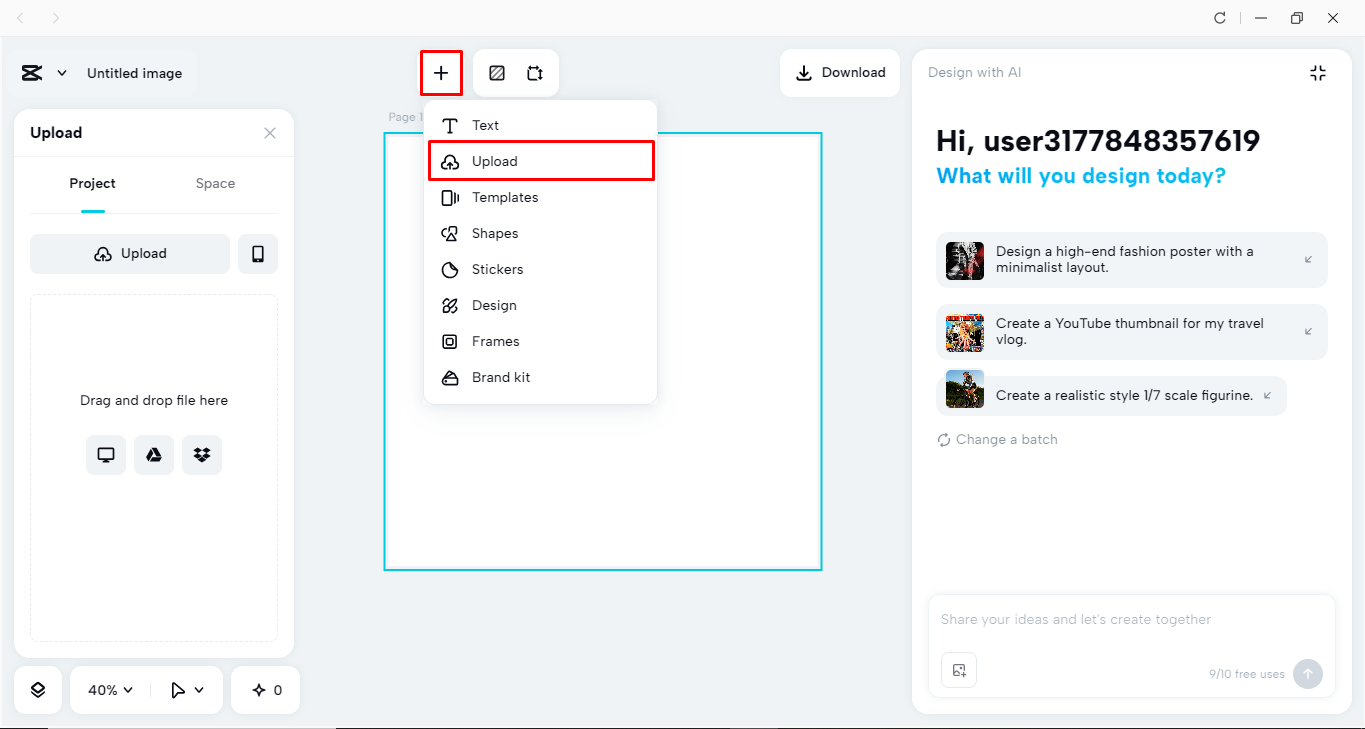
Task: Open the background fill tool icon
Action: tap(497, 73)
